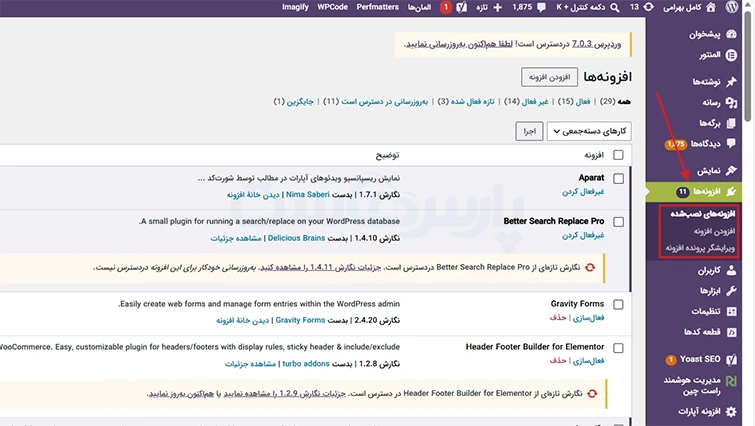Click حذف under Header Footer Builder for Elementor
Viewport: 755px width, 426px height.
[558, 361]
